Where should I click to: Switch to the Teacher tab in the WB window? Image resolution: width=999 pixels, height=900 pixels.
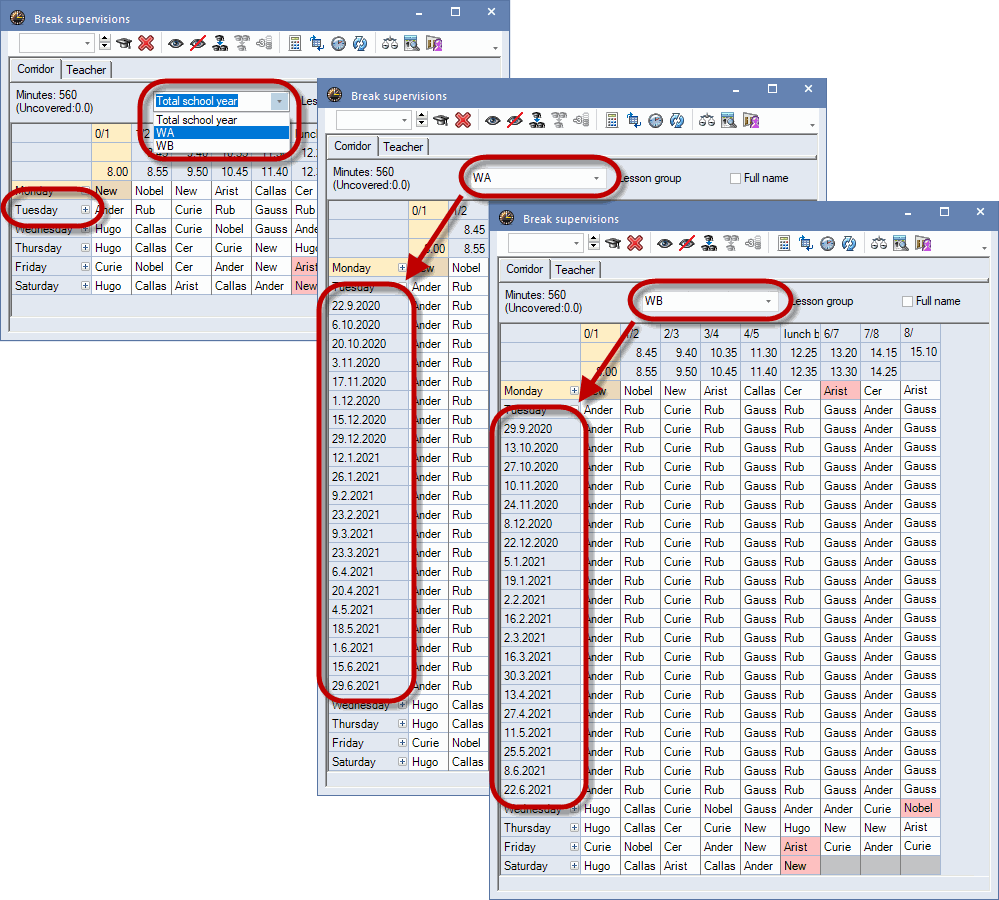[x=575, y=270]
